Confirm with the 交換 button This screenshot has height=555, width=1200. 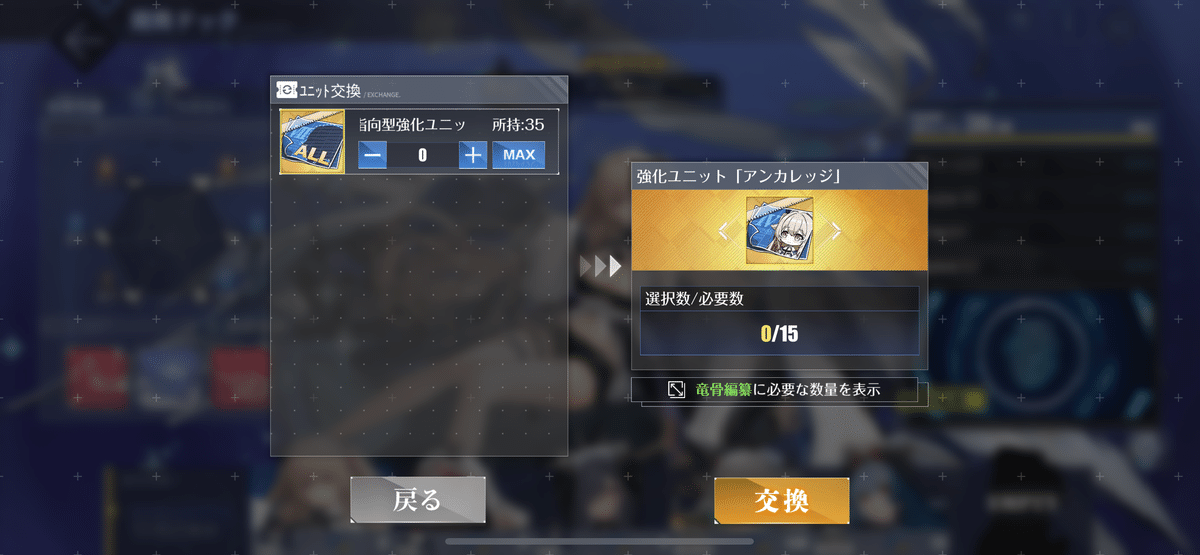click(782, 500)
